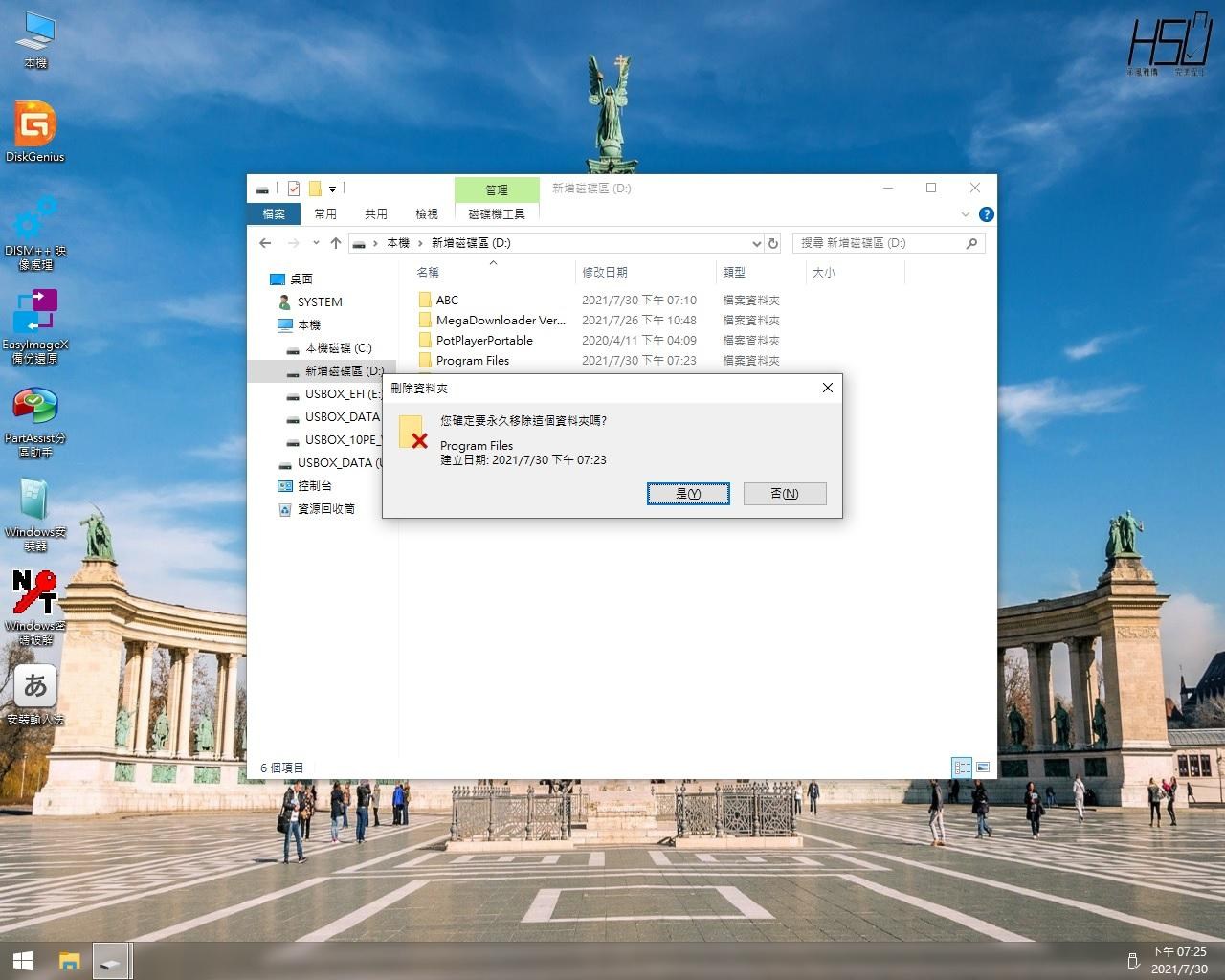Click inside the search 新增磁碟區 field
Image resolution: width=1225 pixels, height=980 pixels.
coord(876,243)
